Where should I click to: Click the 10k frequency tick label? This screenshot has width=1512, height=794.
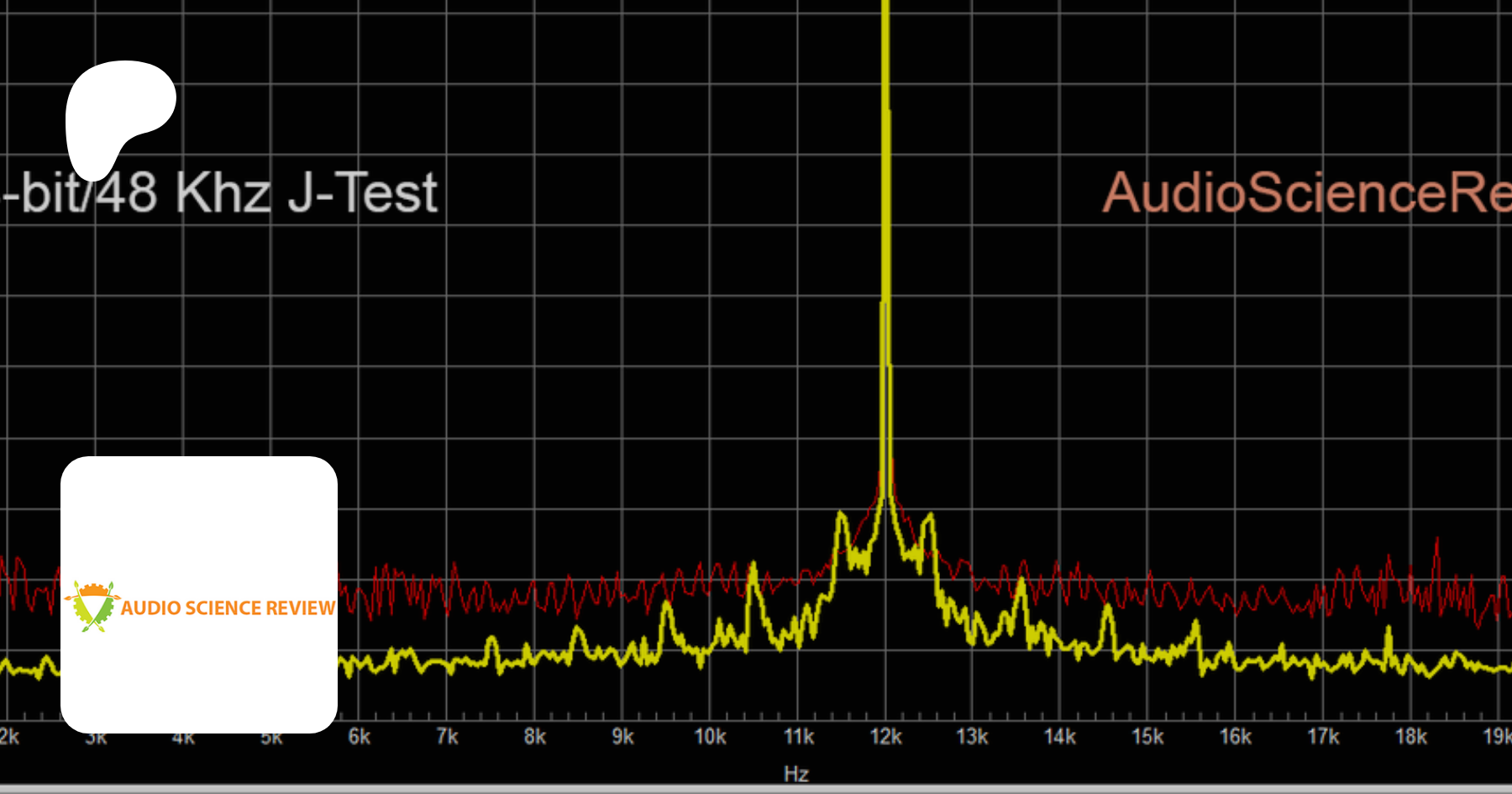click(x=710, y=737)
